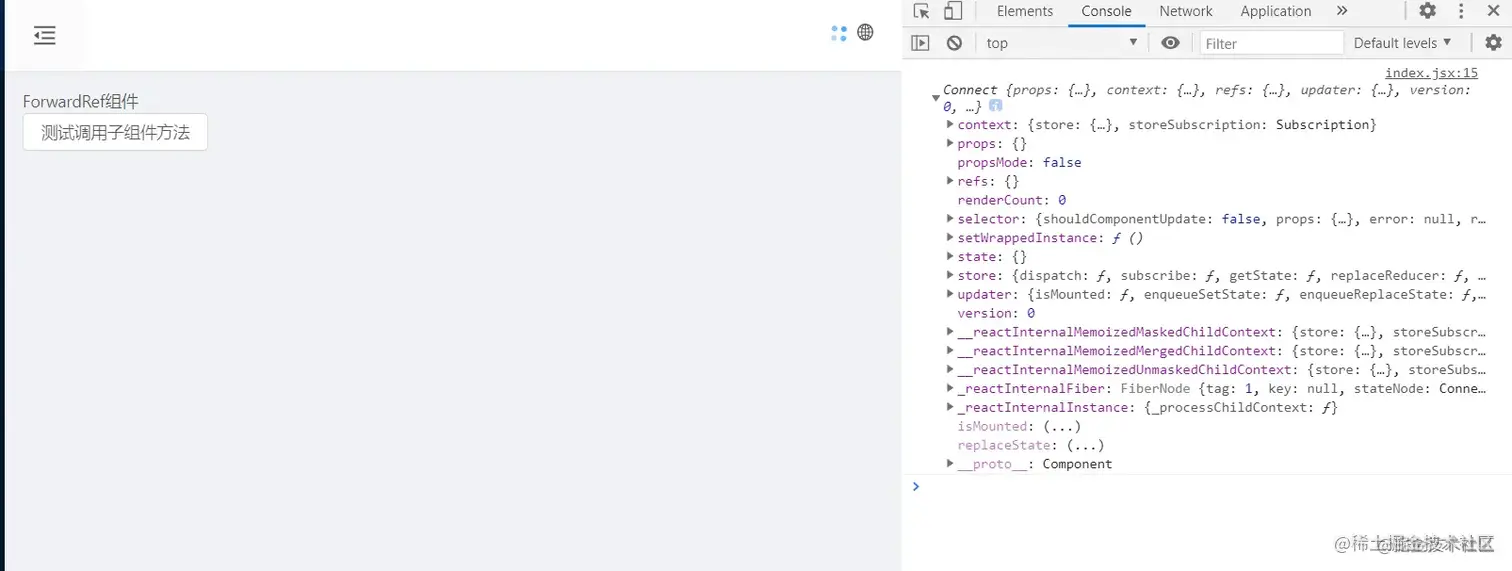Select the propsMode: false row
Screen dimensions: 1512x571
point(1019,162)
